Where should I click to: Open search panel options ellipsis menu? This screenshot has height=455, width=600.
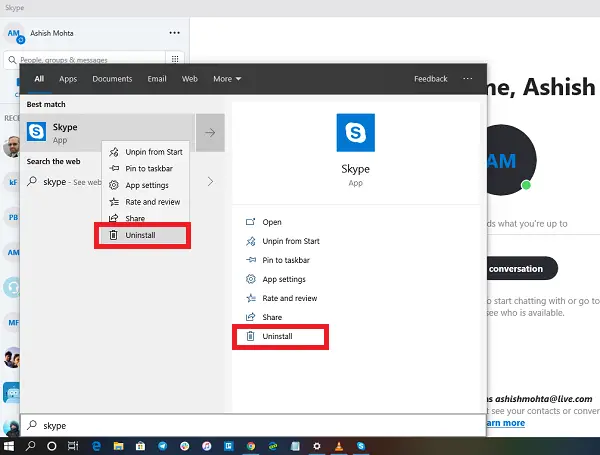(468, 78)
